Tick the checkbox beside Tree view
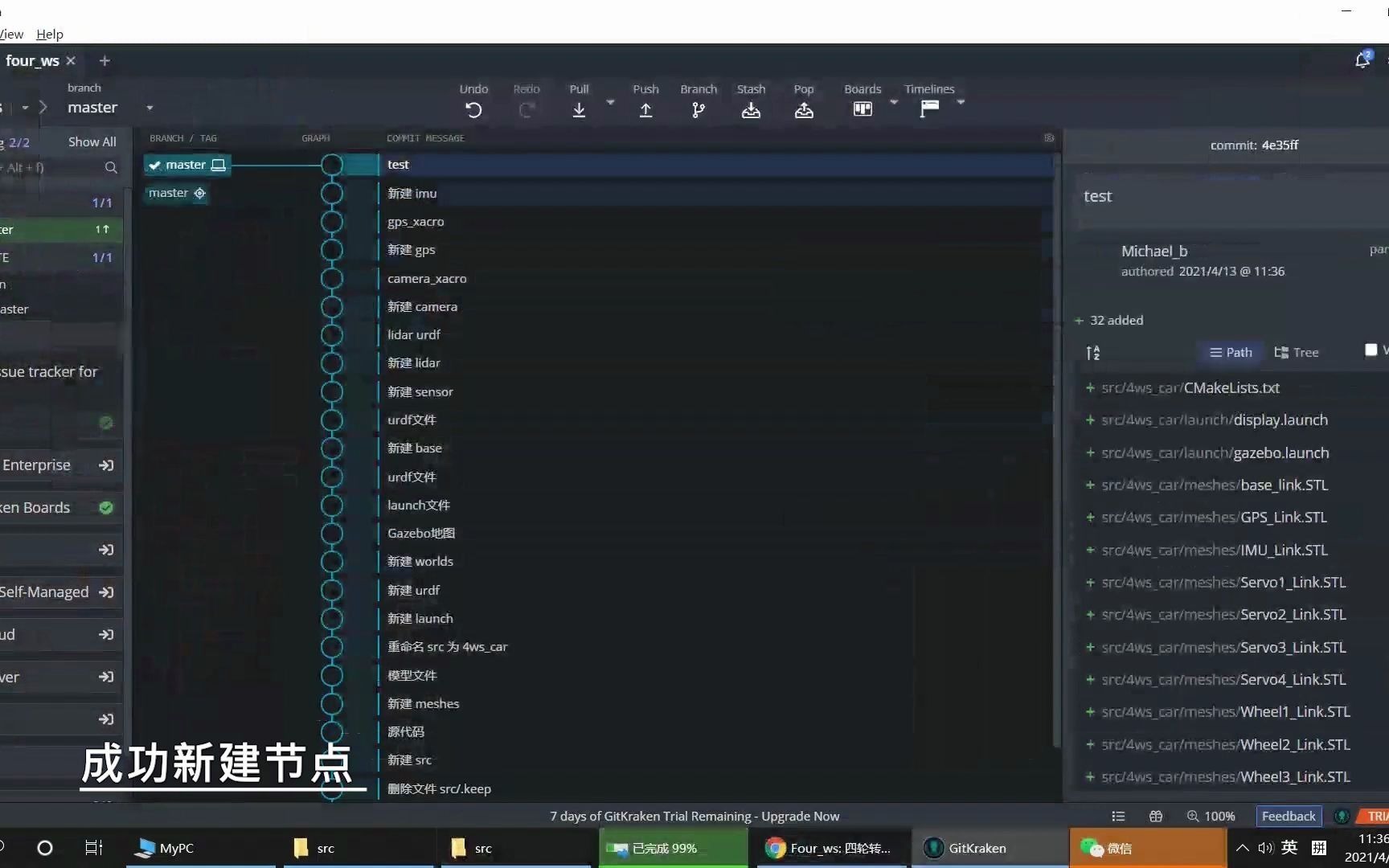Viewport: 1389px width, 868px height. coord(1371,350)
